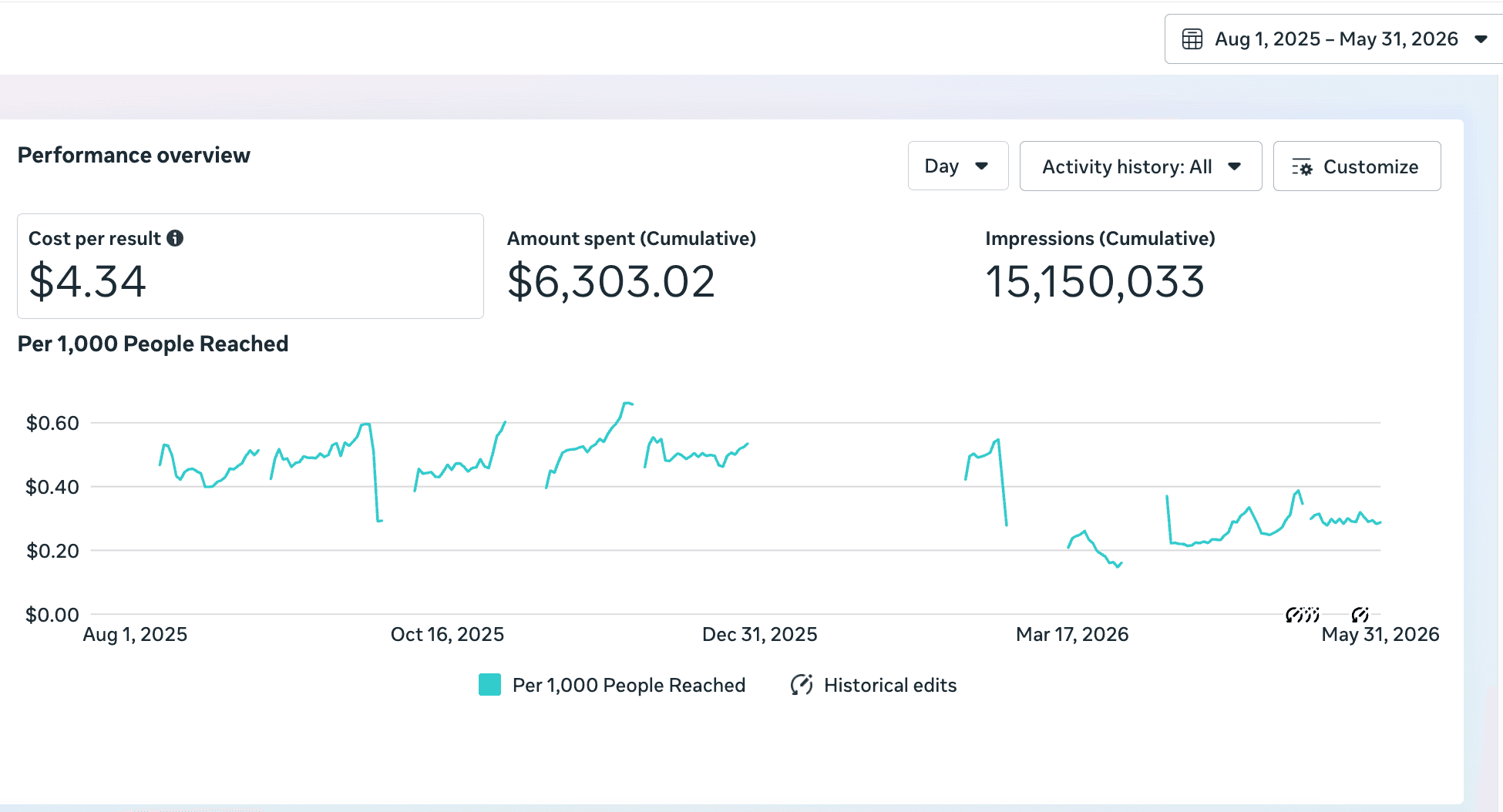Click the date range text Aug 1, 2025 – May 31, 2026

pyautogui.click(x=1336, y=39)
